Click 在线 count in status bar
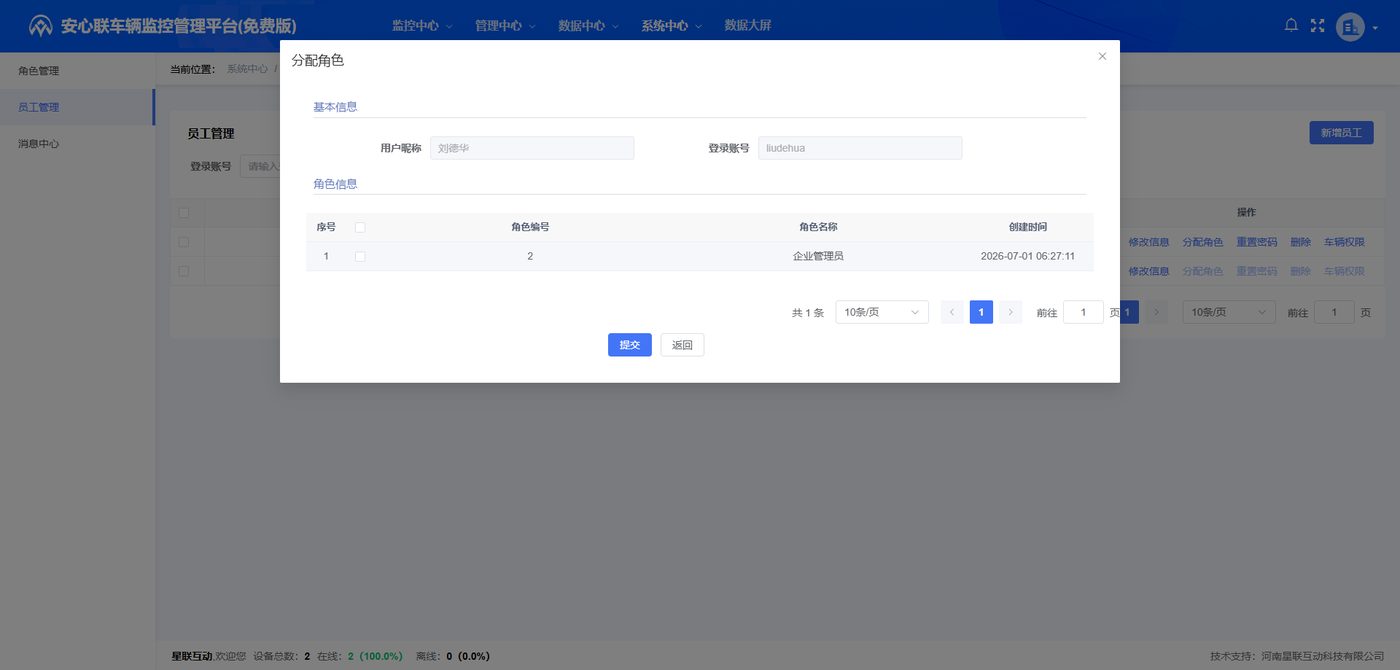The width and height of the screenshot is (1400, 670). [360, 656]
